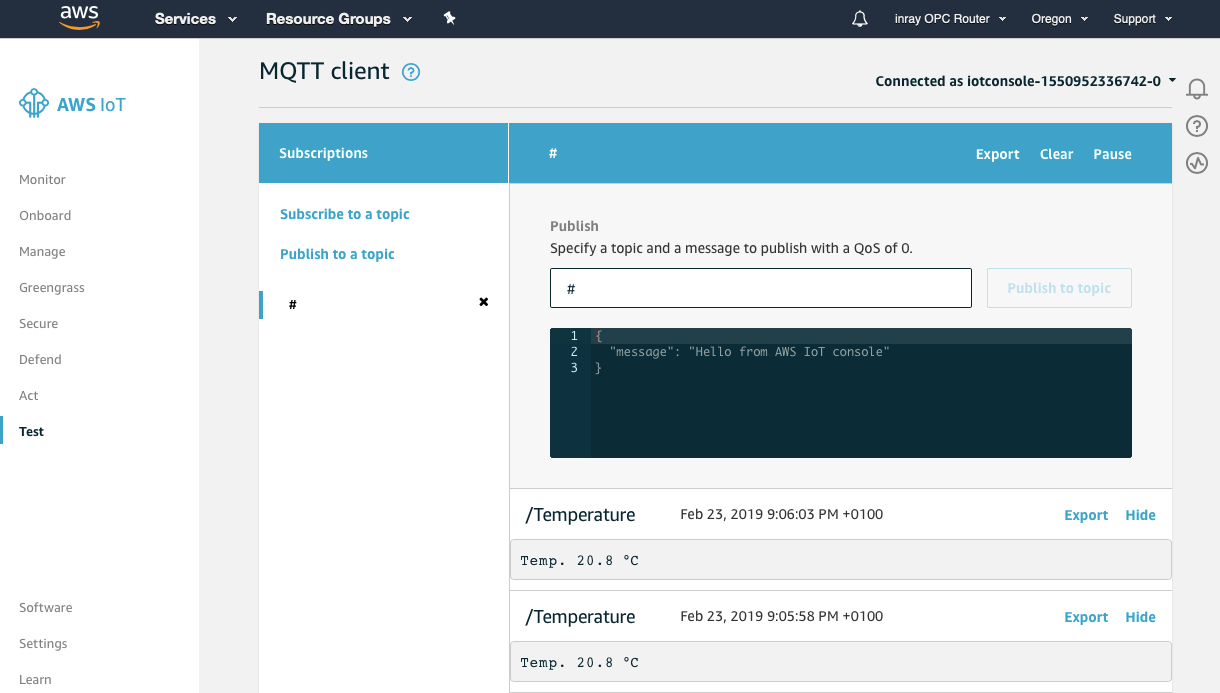The width and height of the screenshot is (1220, 693).
Task: Open the Services dropdown menu
Action: coord(196,19)
